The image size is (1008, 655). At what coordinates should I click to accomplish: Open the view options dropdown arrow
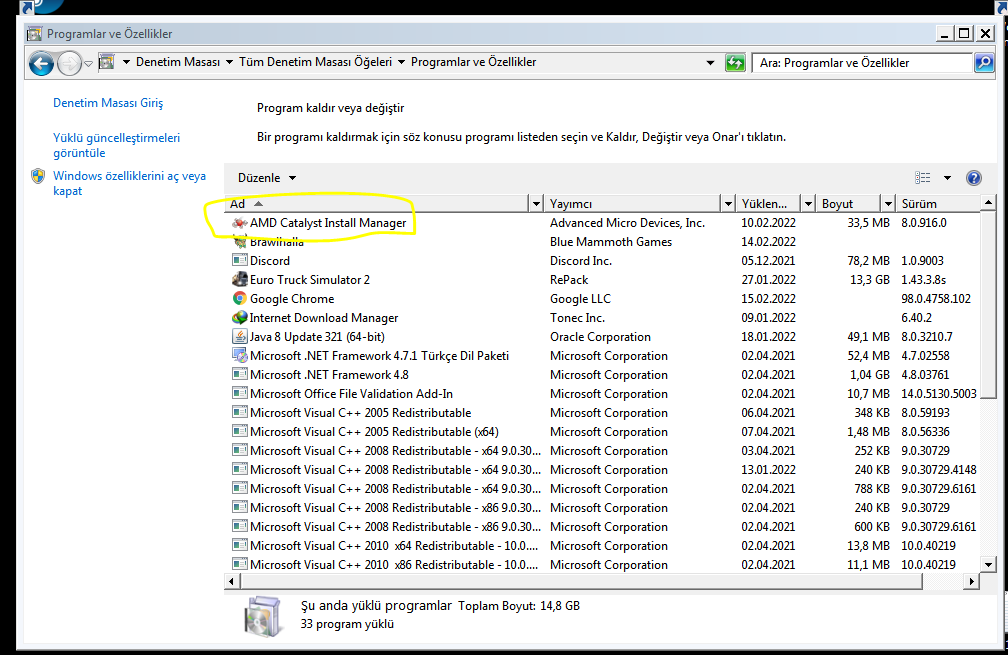947,178
